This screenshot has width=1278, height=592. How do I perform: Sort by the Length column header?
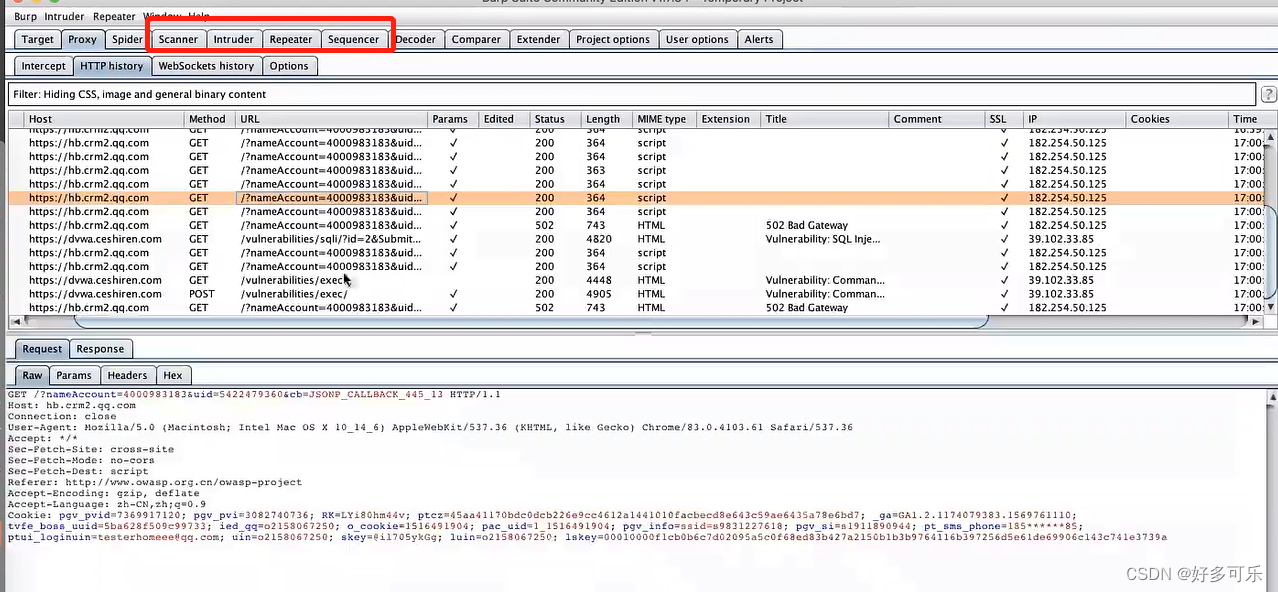click(607, 119)
